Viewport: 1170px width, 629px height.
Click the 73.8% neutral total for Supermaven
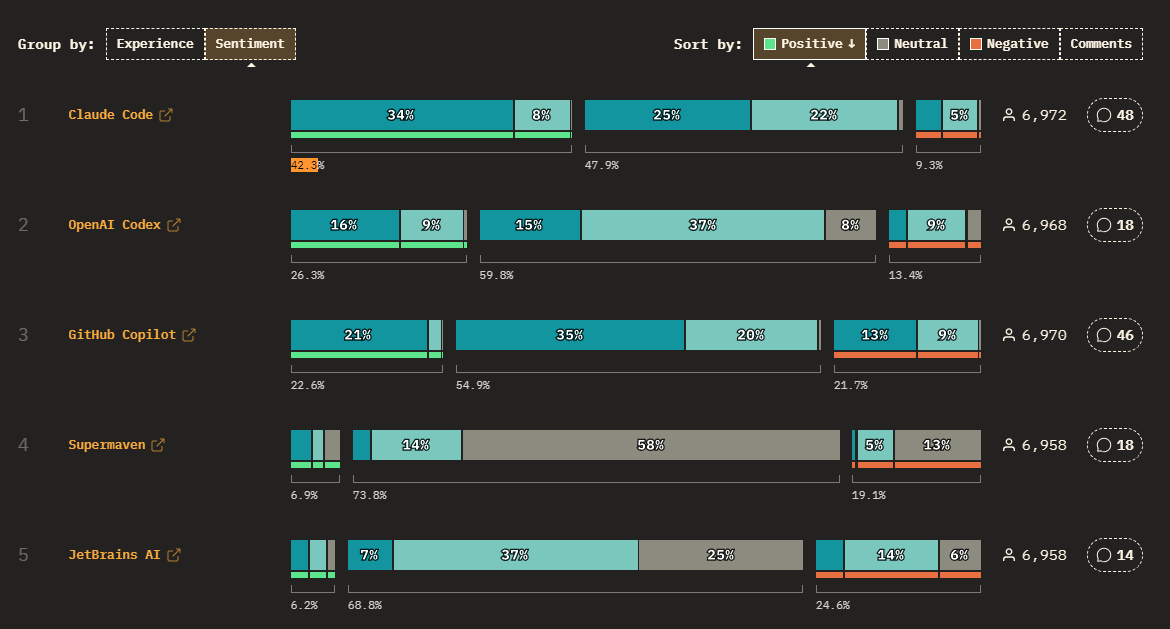(369, 495)
